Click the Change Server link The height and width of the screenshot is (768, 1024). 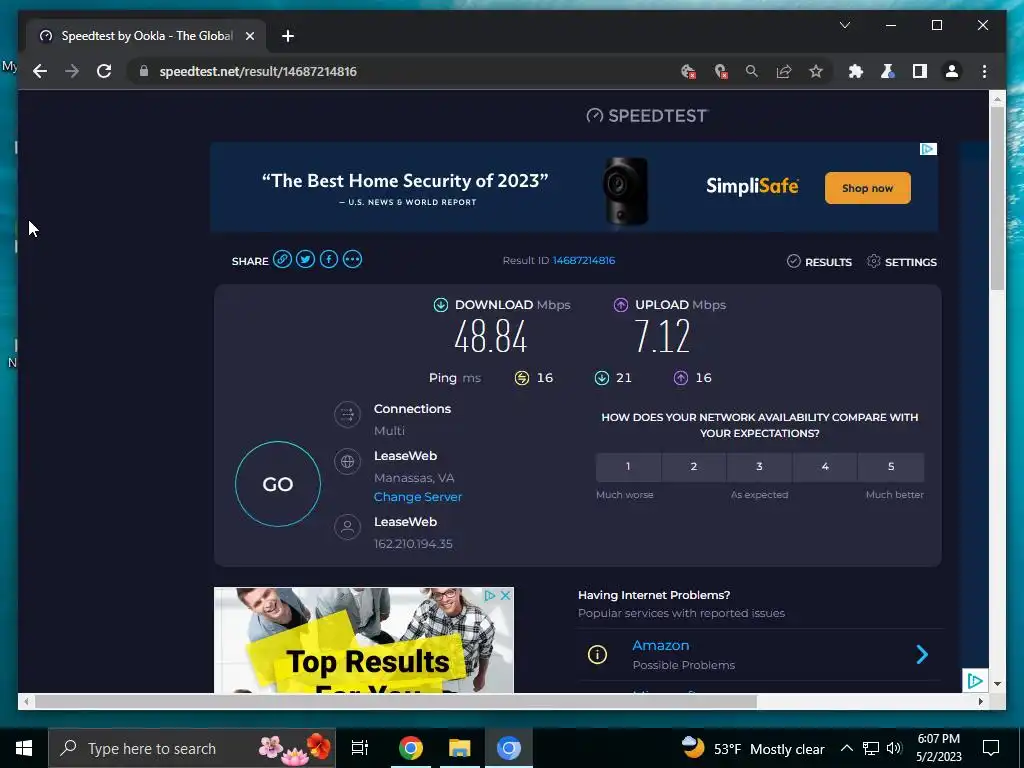(x=418, y=497)
